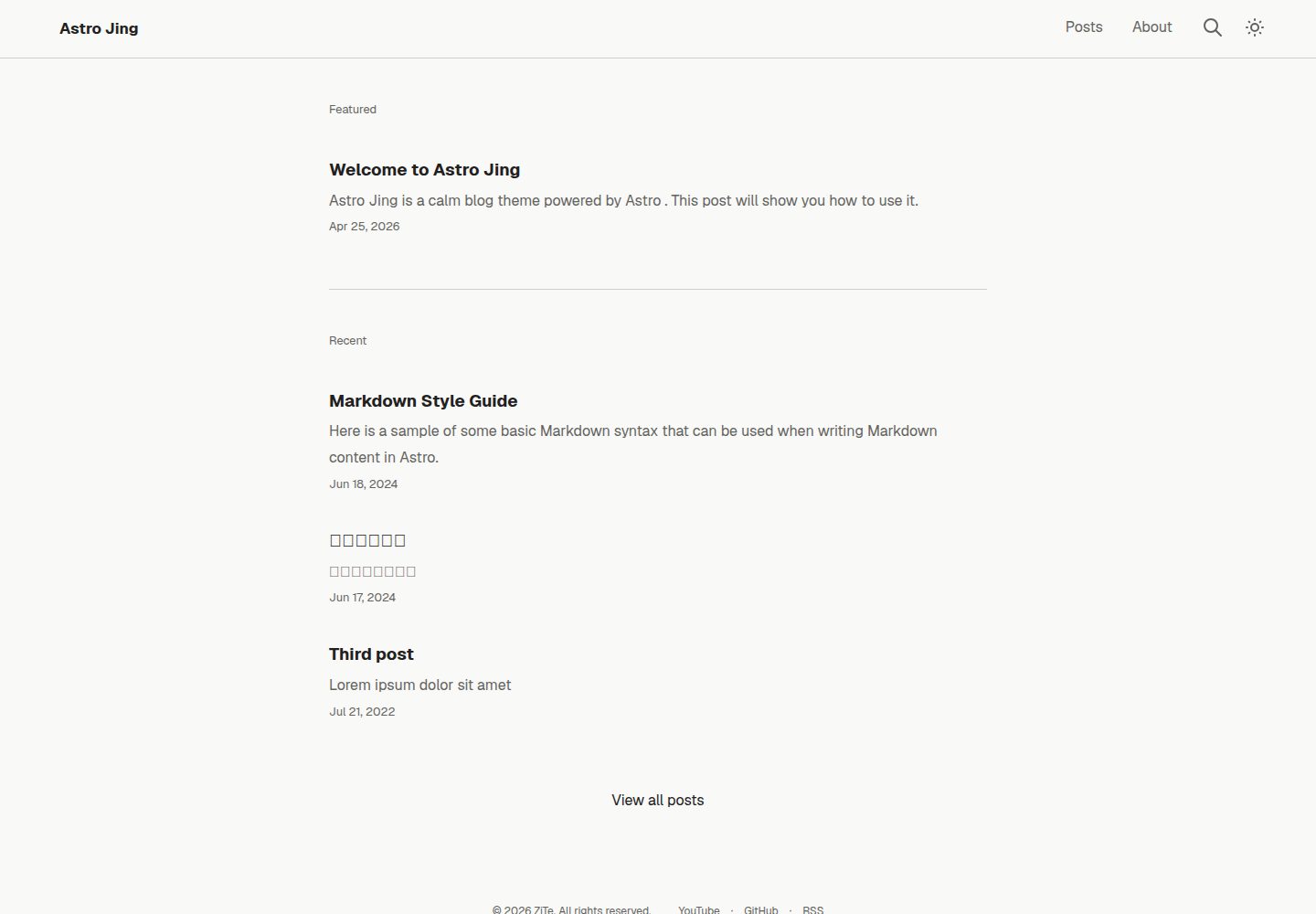The height and width of the screenshot is (914, 1316).
Task: Open the Welcome to Astro Jing post
Action: 424,170
